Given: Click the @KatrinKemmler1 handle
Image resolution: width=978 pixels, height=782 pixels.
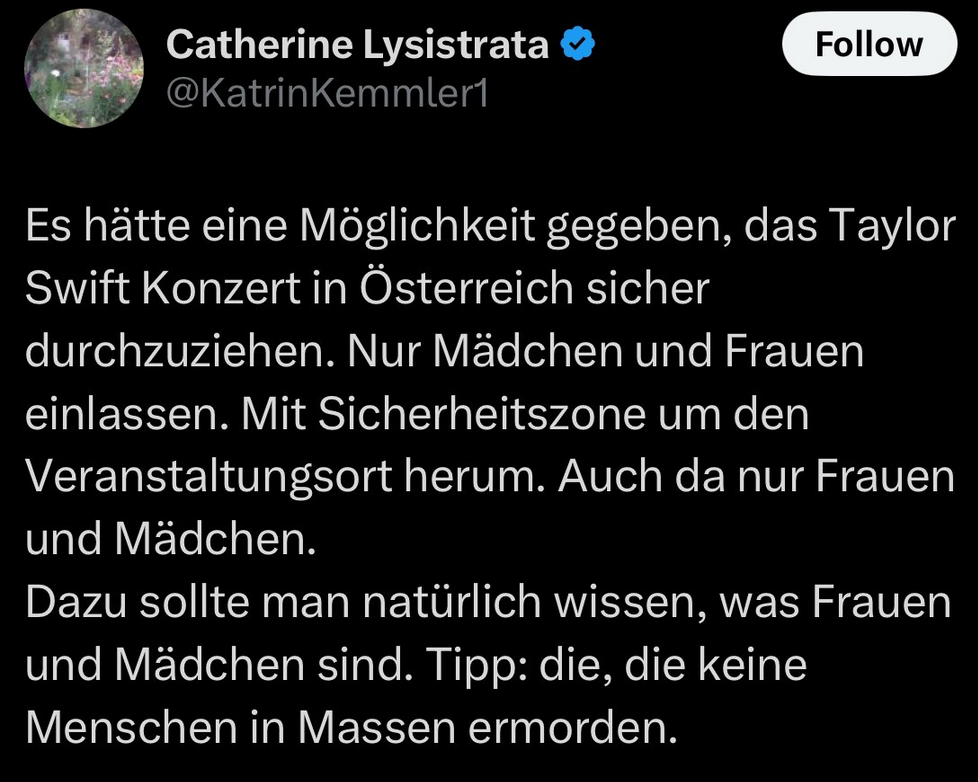Looking at the screenshot, I should click(326, 94).
